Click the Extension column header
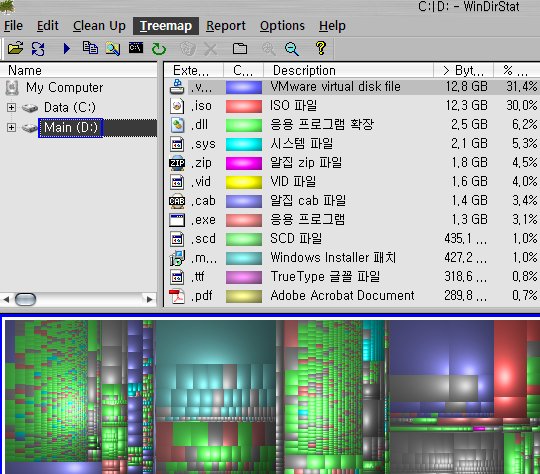 click(x=194, y=70)
